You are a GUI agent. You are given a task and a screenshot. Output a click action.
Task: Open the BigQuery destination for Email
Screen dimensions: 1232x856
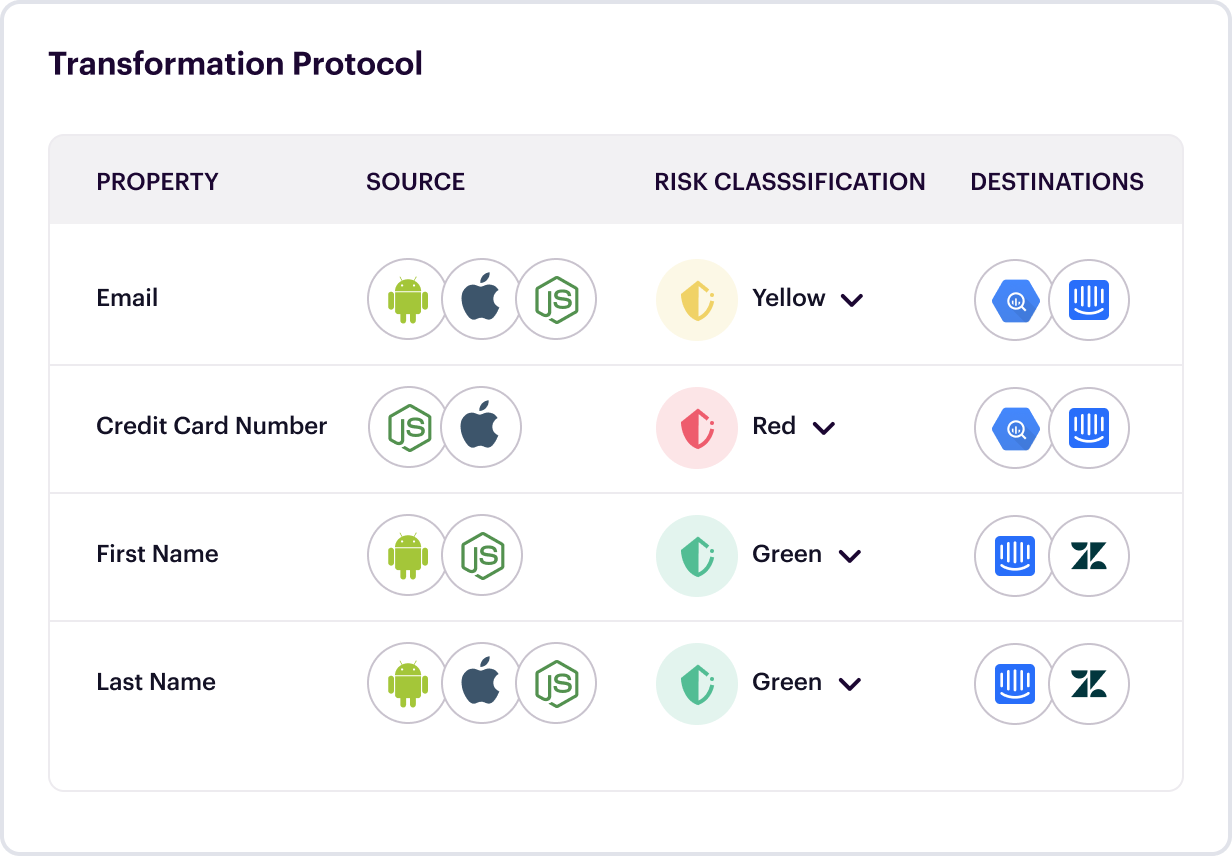(1014, 300)
